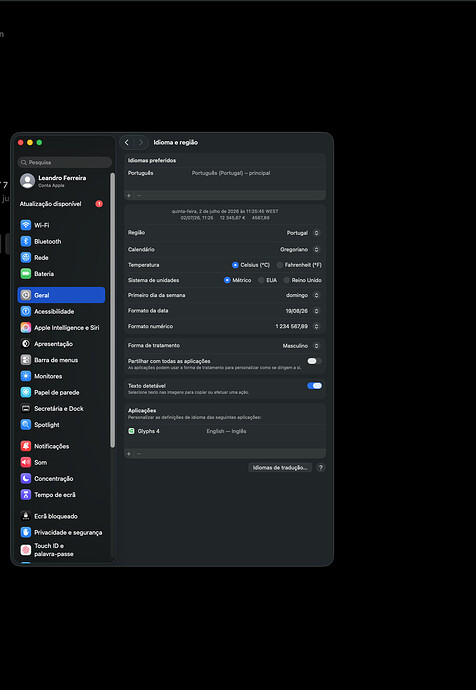Open Spotlight settings icon
The width and height of the screenshot is (476, 690).
point(26,425)
